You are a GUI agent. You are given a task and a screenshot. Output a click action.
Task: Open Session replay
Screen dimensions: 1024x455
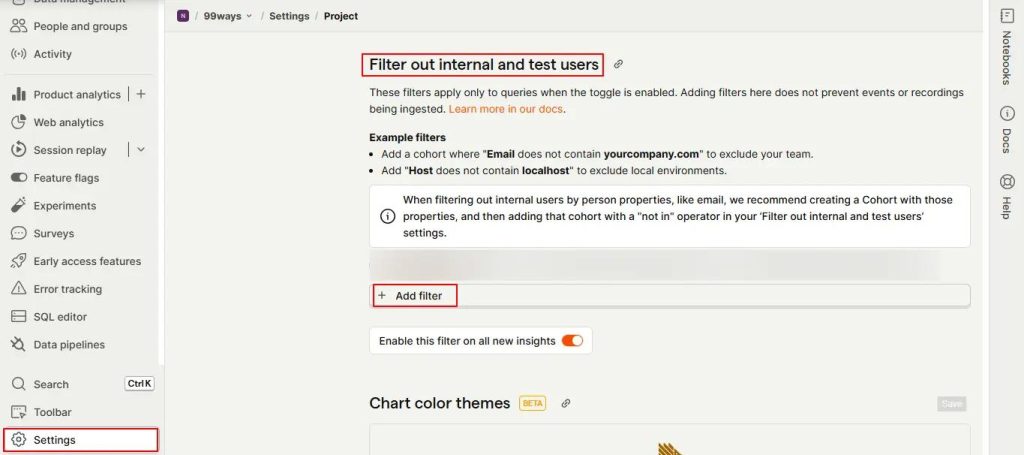point(70,150)
